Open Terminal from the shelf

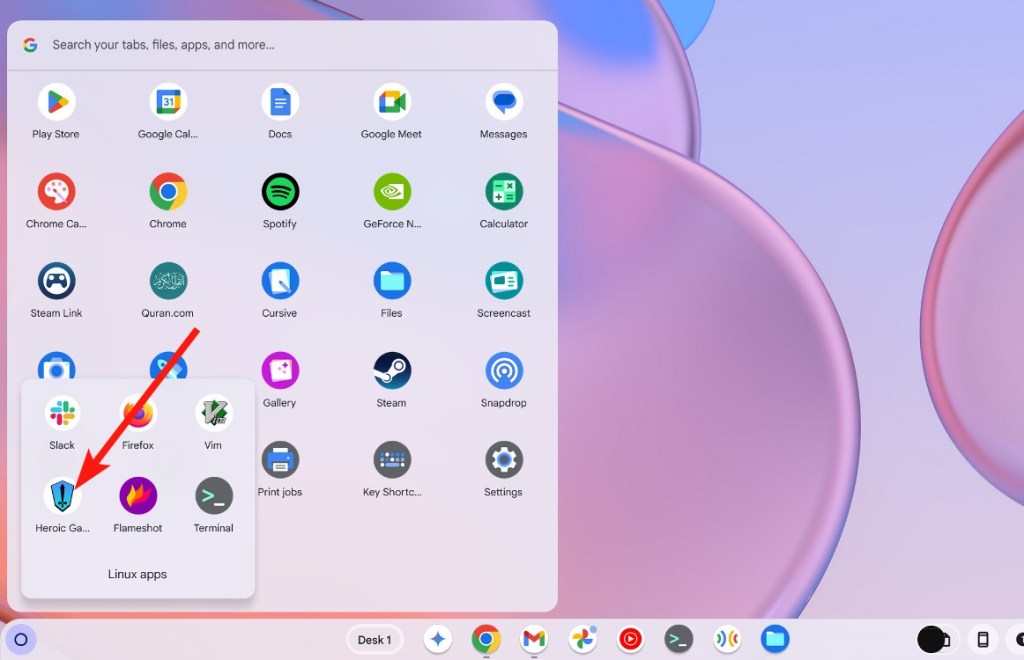click(x=679, y=639)
